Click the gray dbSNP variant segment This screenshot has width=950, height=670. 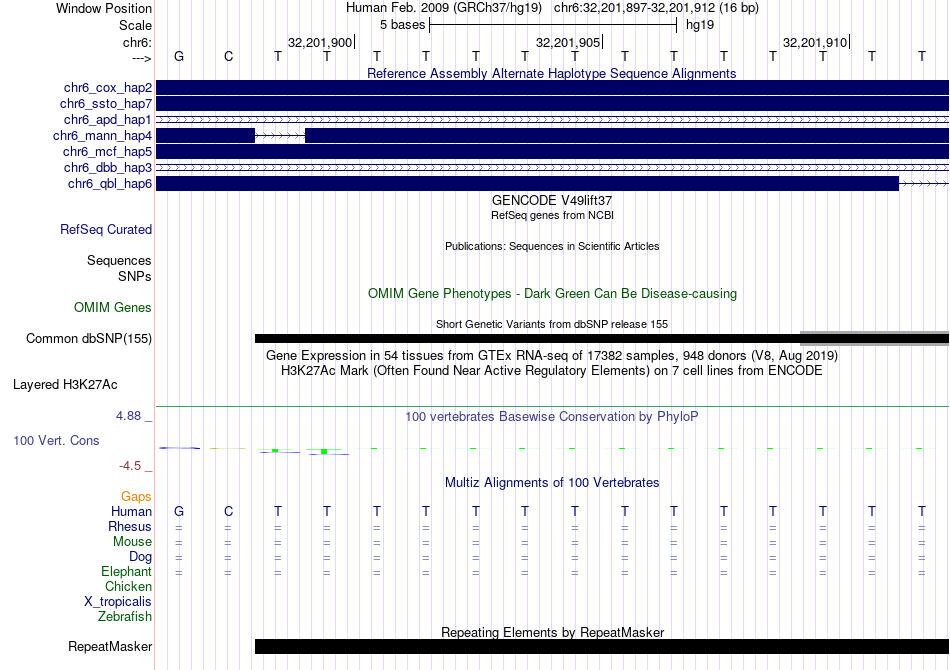tap(874, 338)
